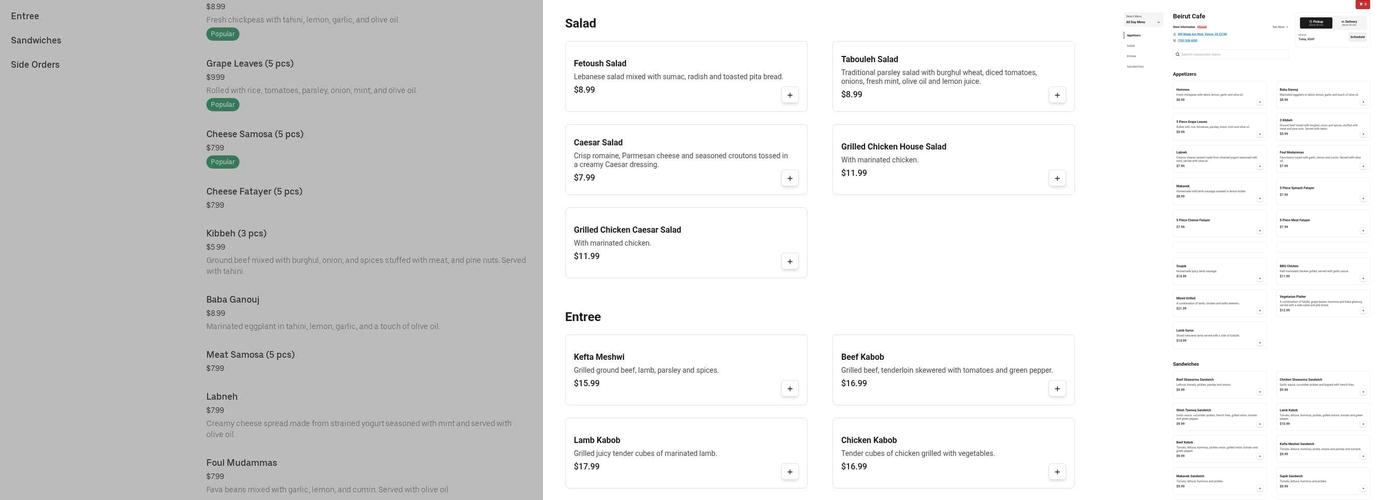Click plus icon on Caesar Salad card
This screenshot has height=500, width=1400.
click(x=790, y=179)
